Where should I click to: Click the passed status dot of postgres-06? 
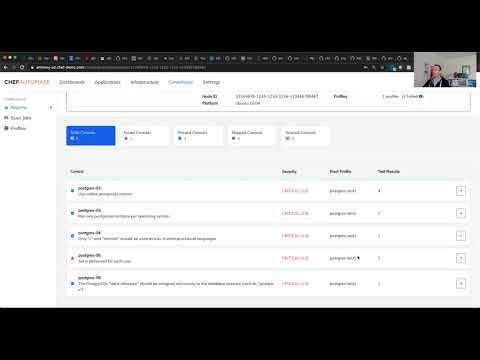(72, 284)
